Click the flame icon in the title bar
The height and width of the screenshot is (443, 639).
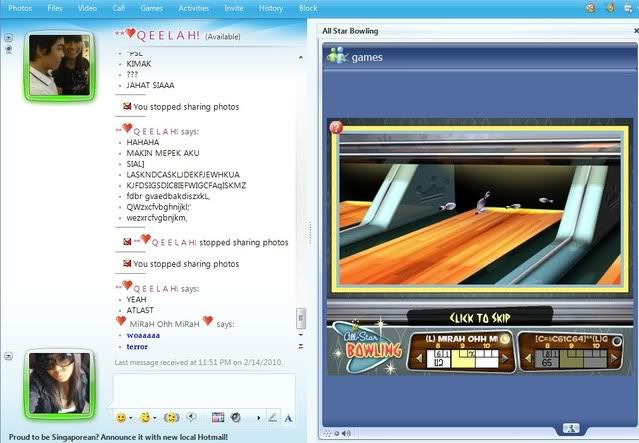click(x=610, y=7)
